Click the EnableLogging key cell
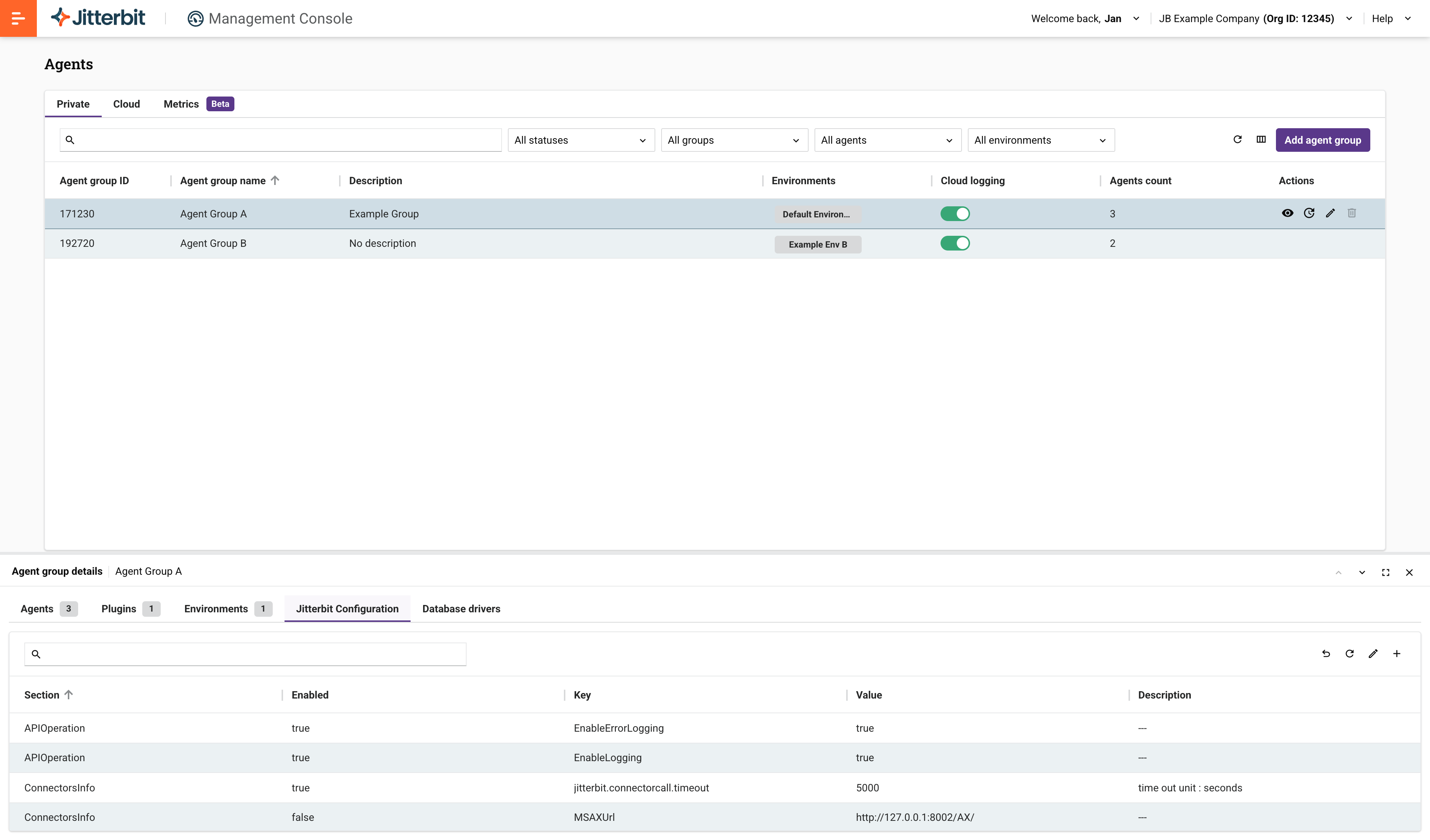Viewport: 1430px width, 840px height. [x=608, y=758]
